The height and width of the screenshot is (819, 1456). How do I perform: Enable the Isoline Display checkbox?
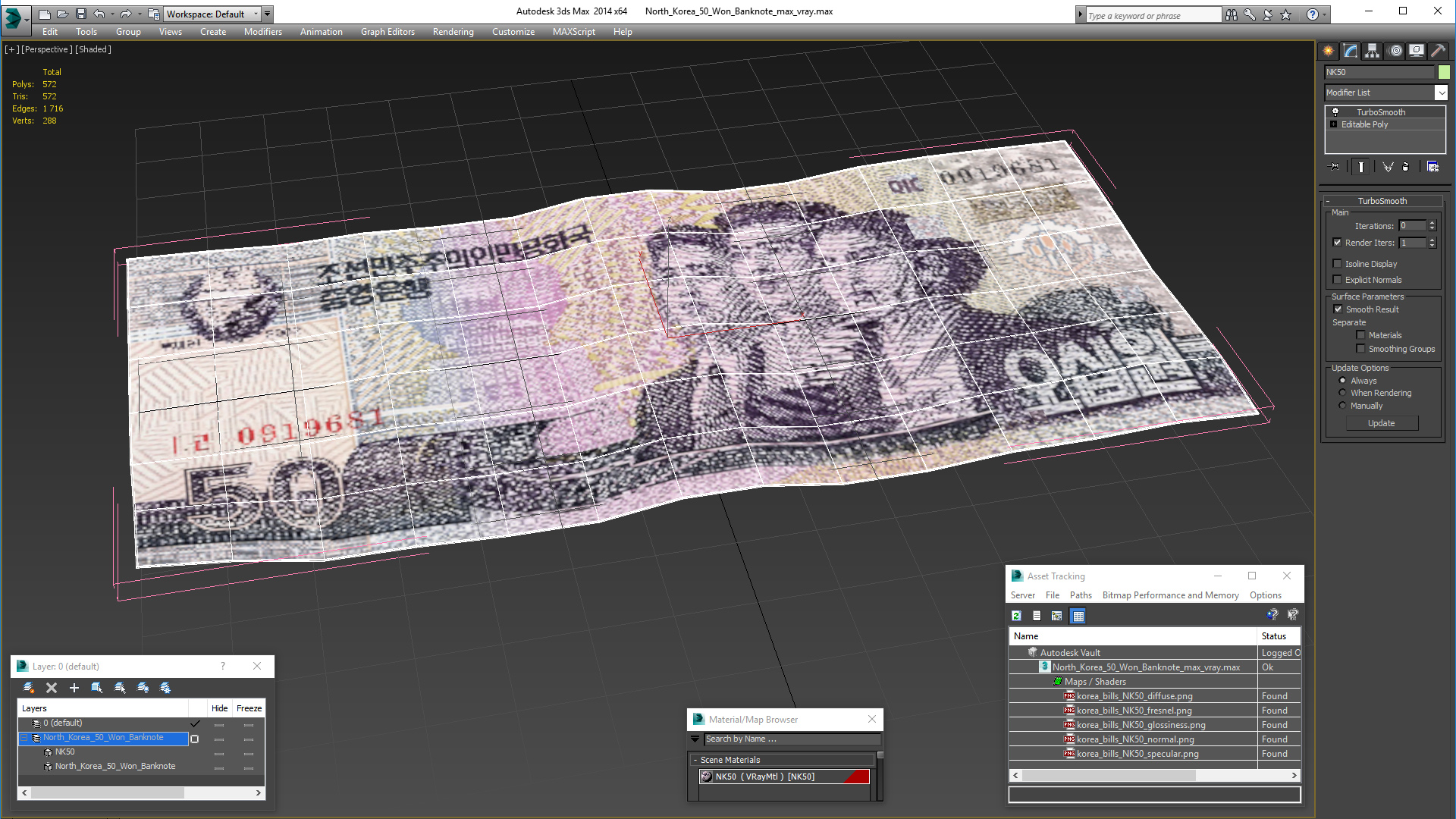1337,264
